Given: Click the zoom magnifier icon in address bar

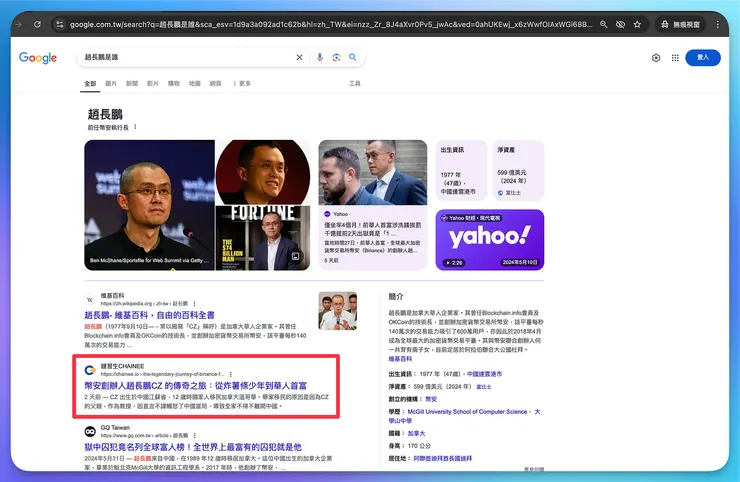Looking at the screenshot, I should [604, 24].
